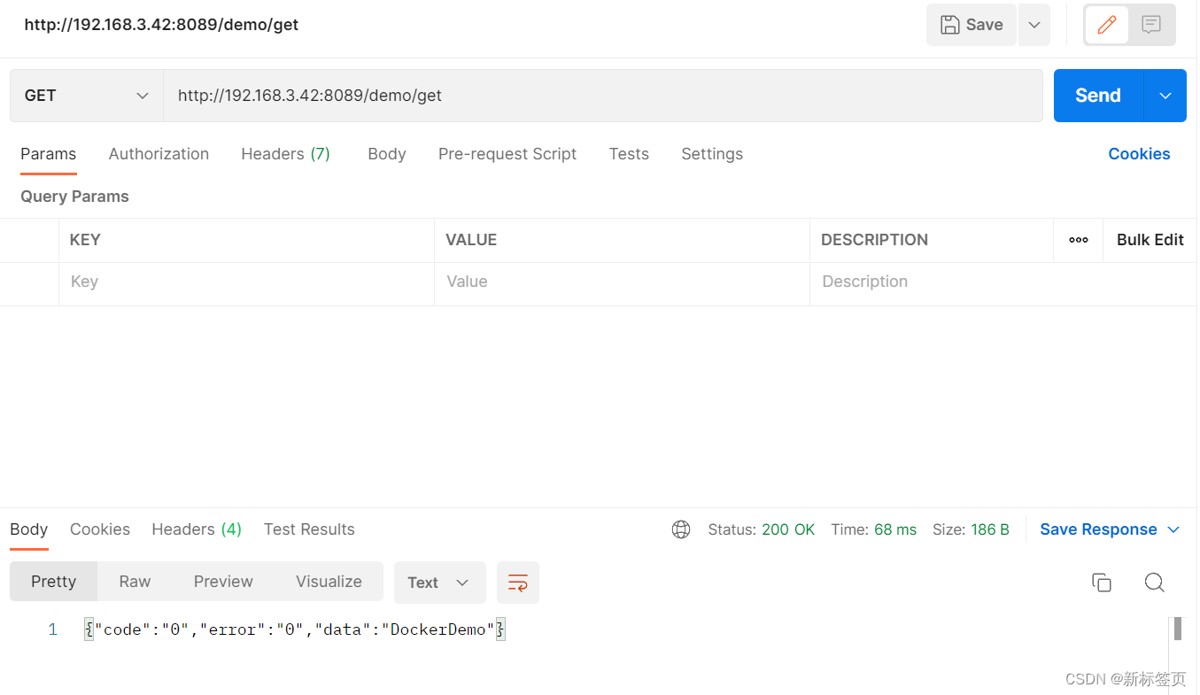Viewport: 1200px width, 695px height.
Task: Click the three-dots column options icon
Action: (x=1078, y=240)
